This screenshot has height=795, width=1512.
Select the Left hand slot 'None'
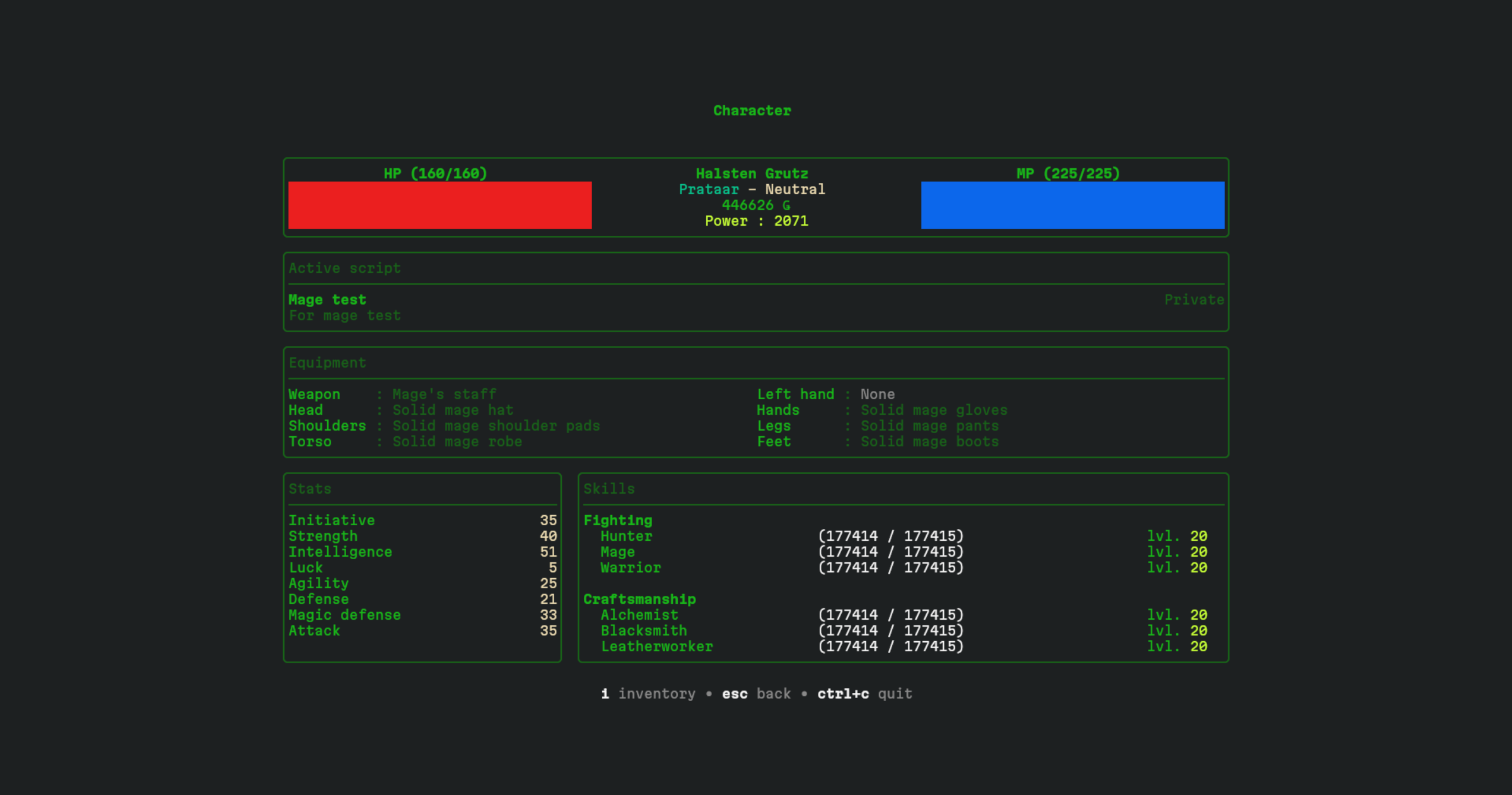(878, 394)
